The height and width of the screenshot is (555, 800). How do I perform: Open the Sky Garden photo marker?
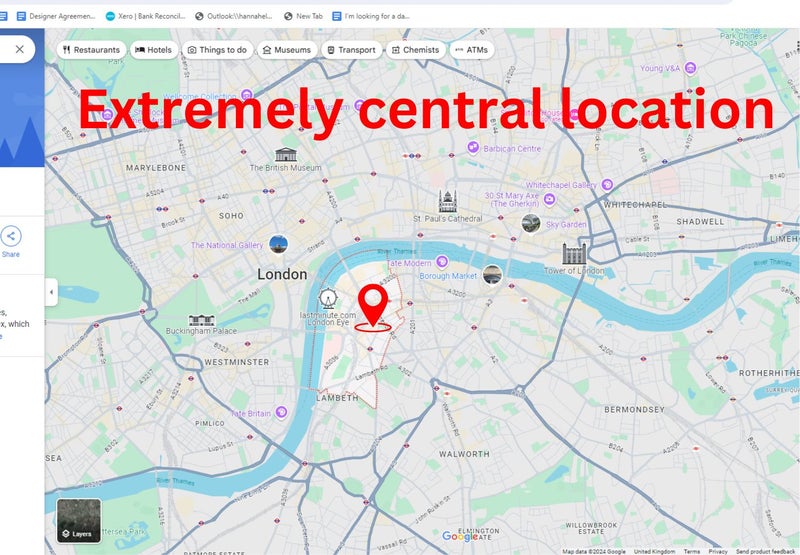tap(531, 223)
